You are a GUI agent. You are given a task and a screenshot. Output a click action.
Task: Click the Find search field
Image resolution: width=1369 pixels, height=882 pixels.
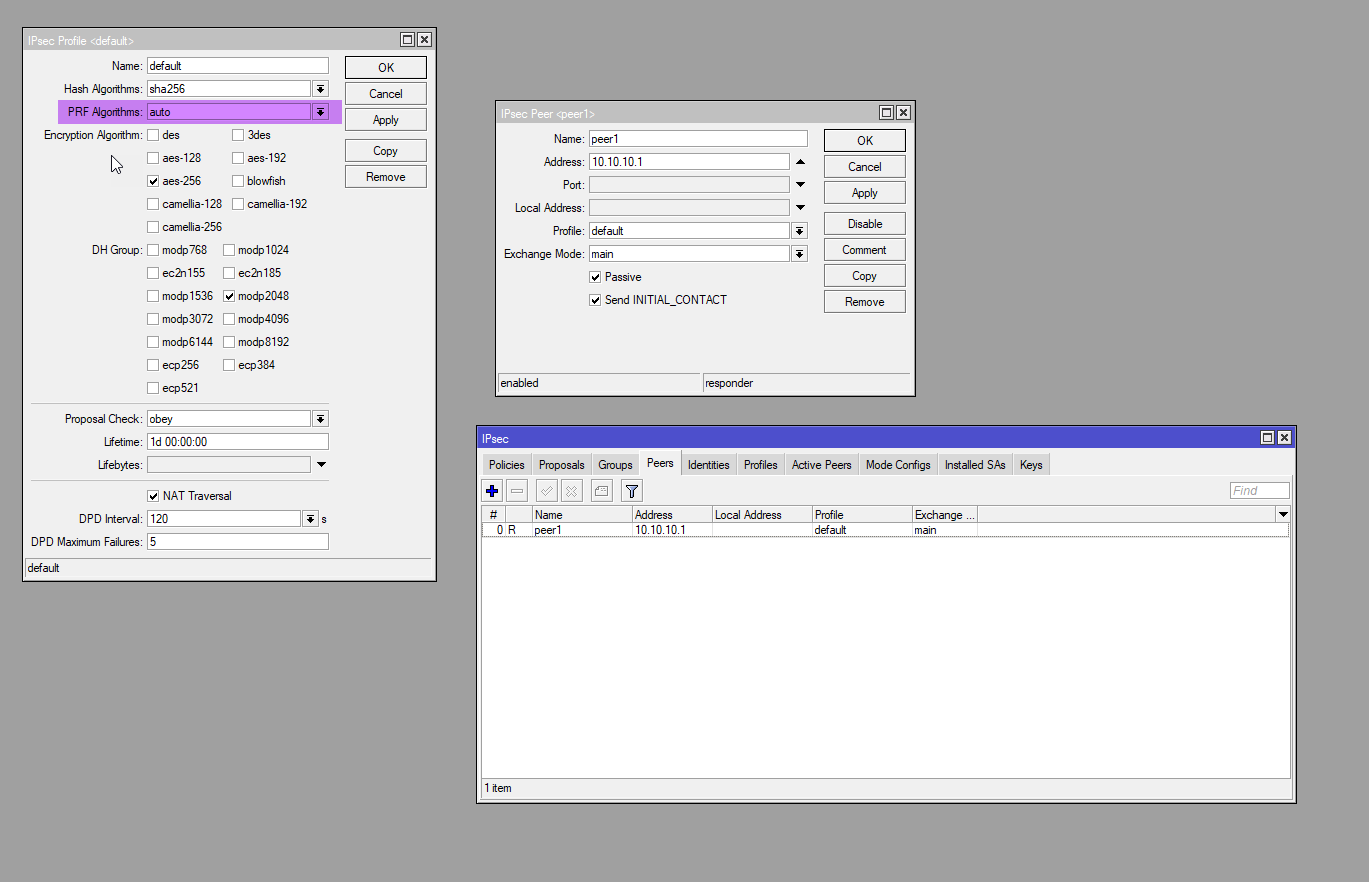coord(1259,491)
